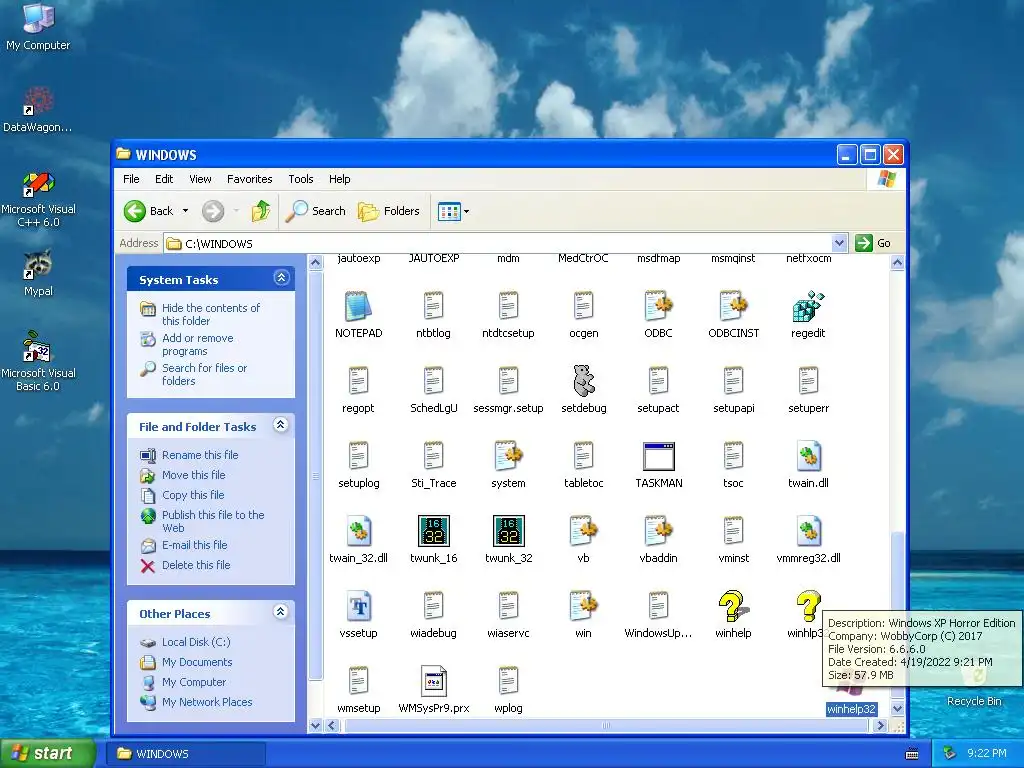Select the twain_32.dll file icon
Screen dimensions: 1024x768
359,530
